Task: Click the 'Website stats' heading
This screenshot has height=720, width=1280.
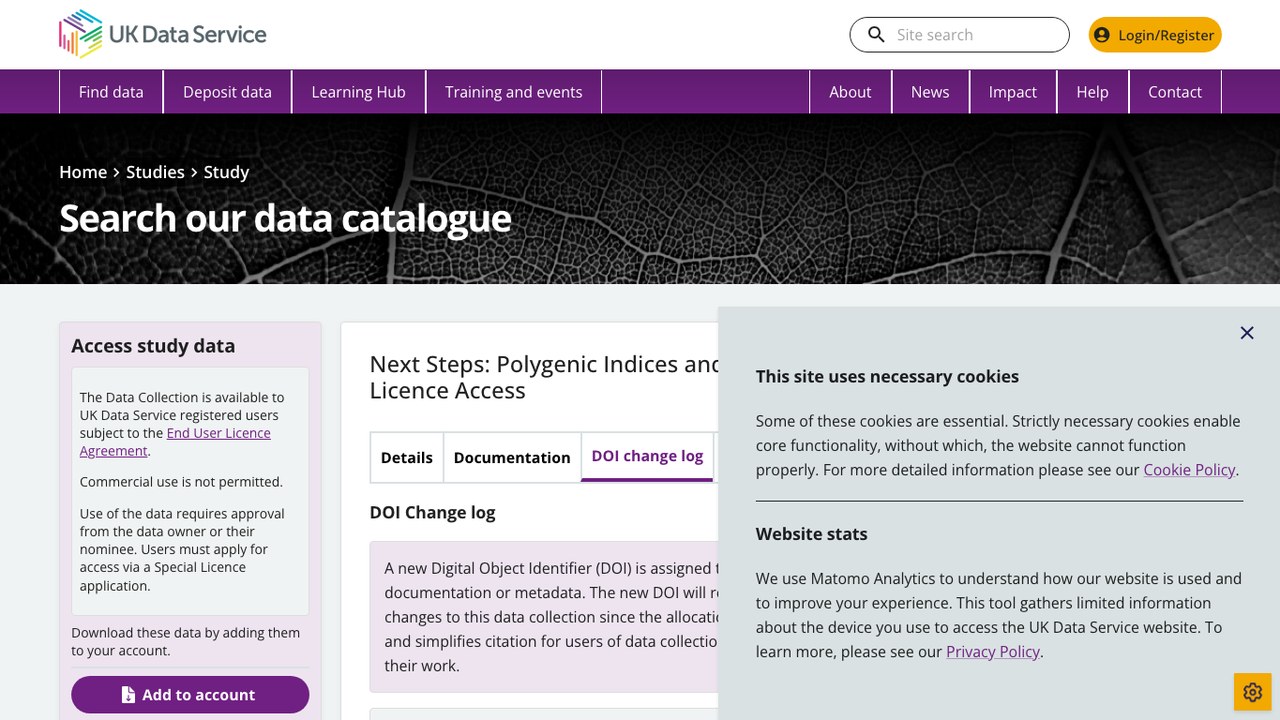Action: tap(812, 534)
